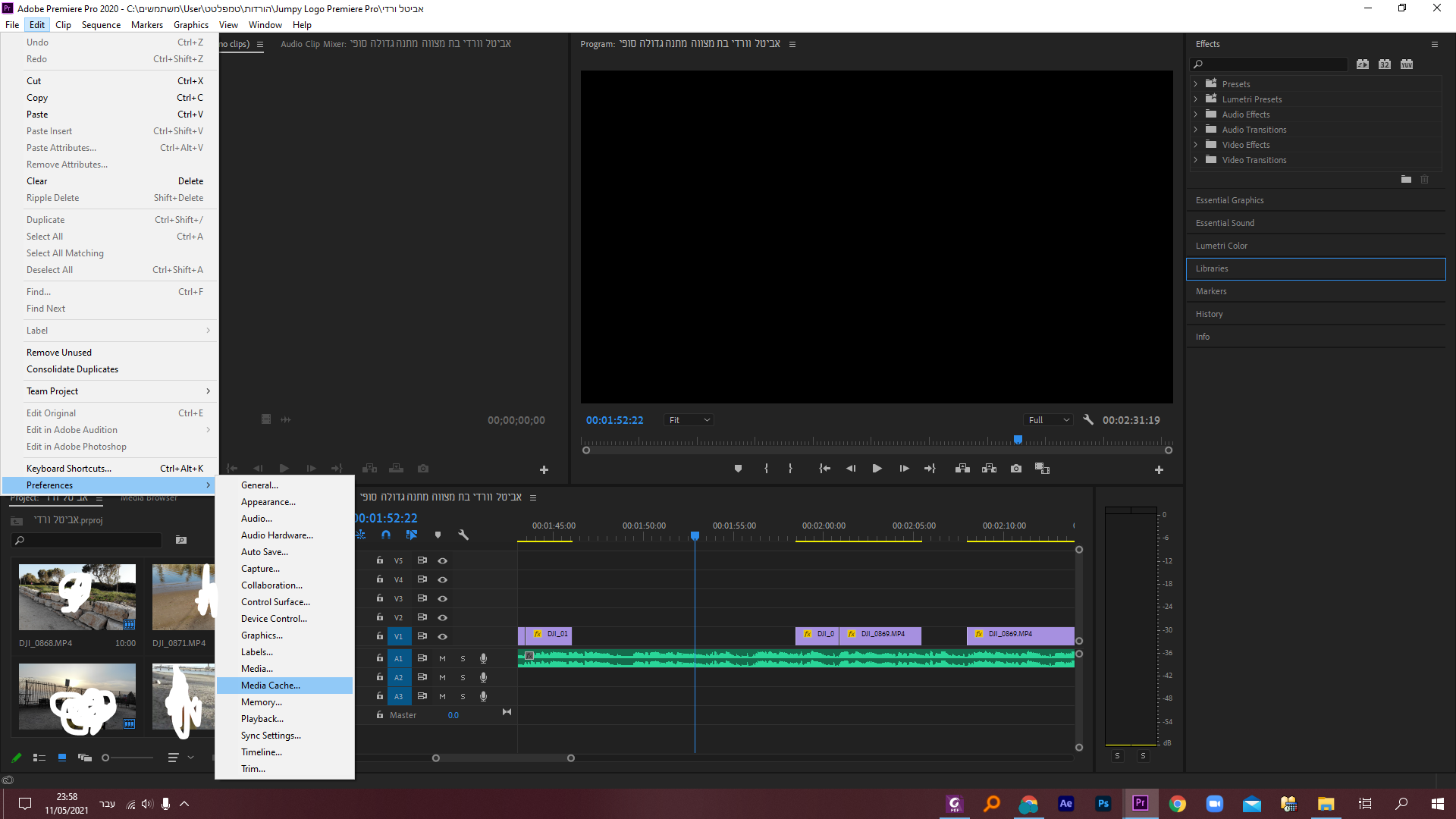Image resolution: width=1456 pixels, height=819 pixels.
Task: Click the DJI_0868.MP4 thumbnail
Action: (77, 597)
